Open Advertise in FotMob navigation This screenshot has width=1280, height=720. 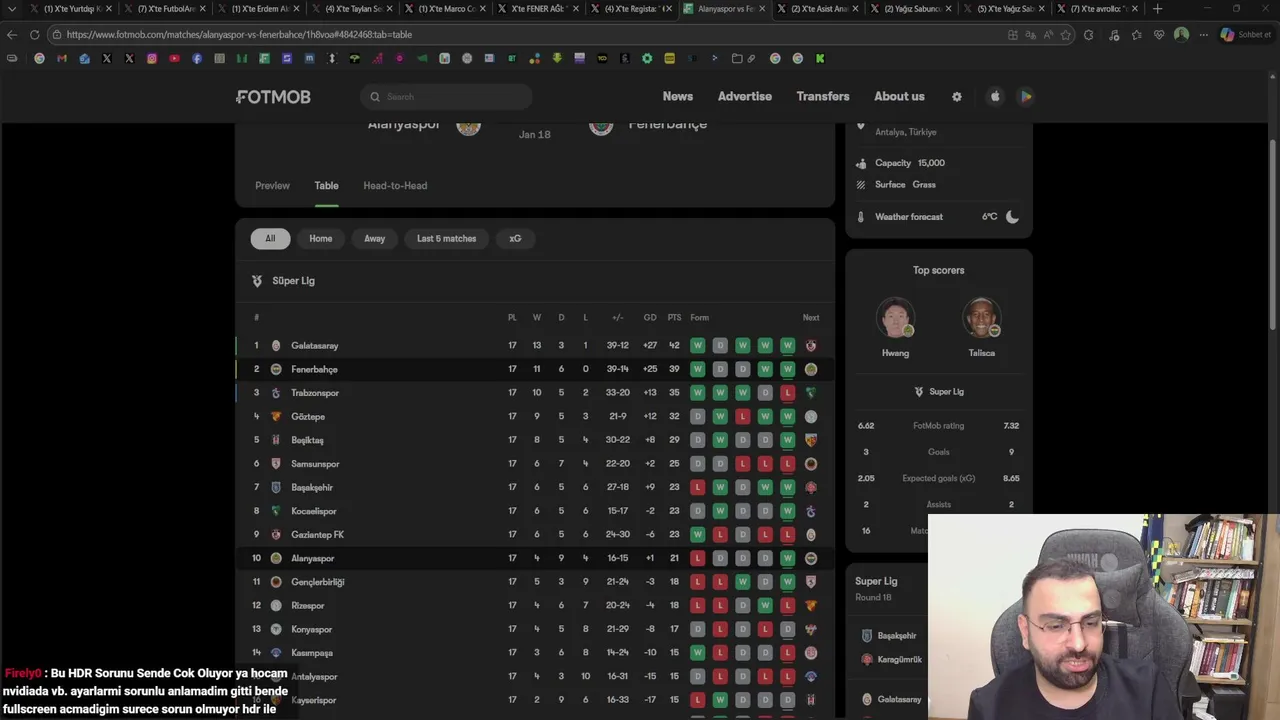click(x=745, y=97)
